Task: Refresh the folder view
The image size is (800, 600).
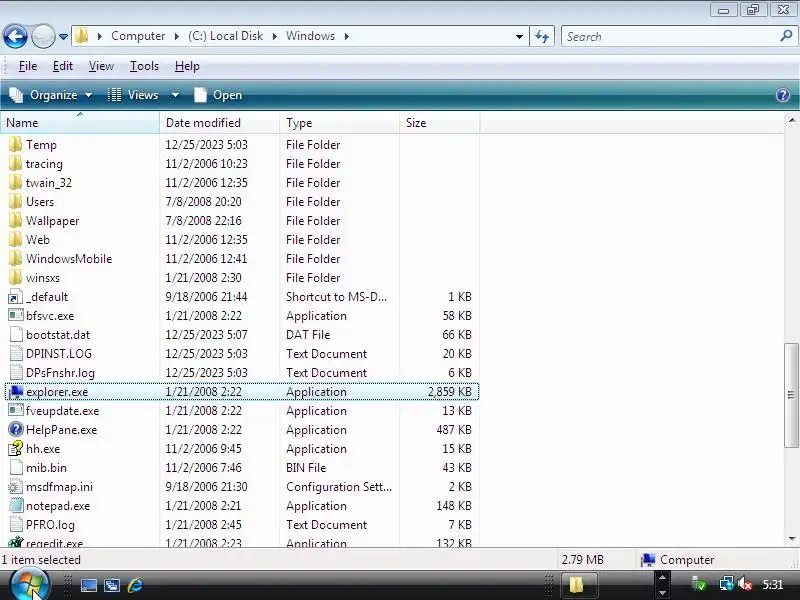Action: (542, 36)
